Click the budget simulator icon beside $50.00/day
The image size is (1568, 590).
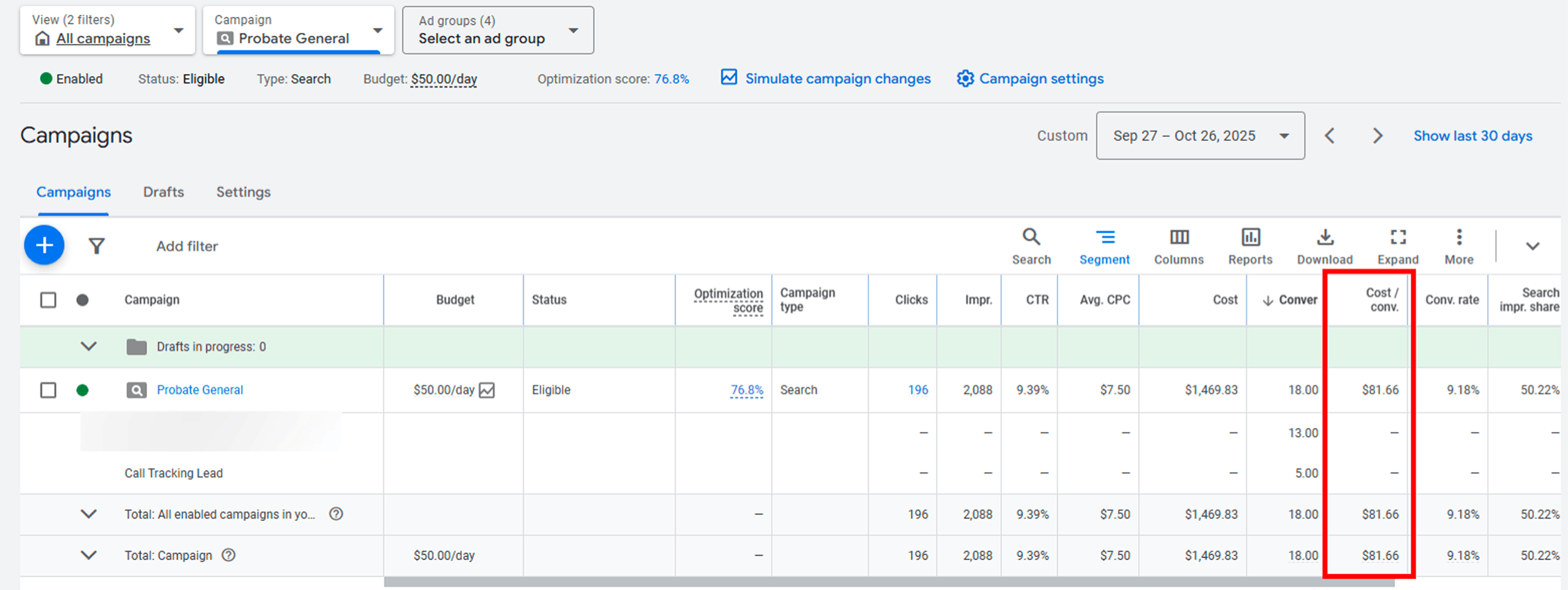(x=486, y=390)
